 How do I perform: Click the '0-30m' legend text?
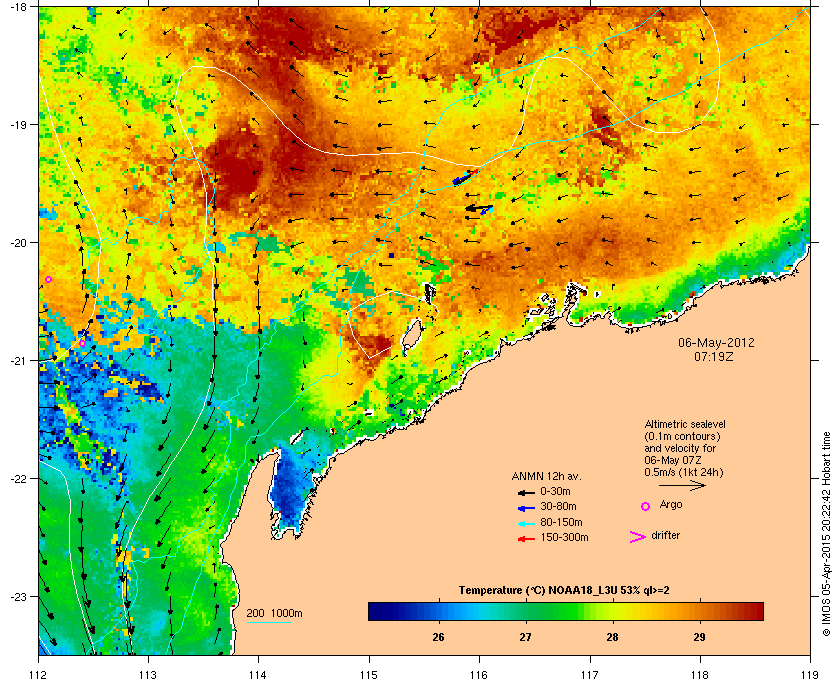(555, 491)
